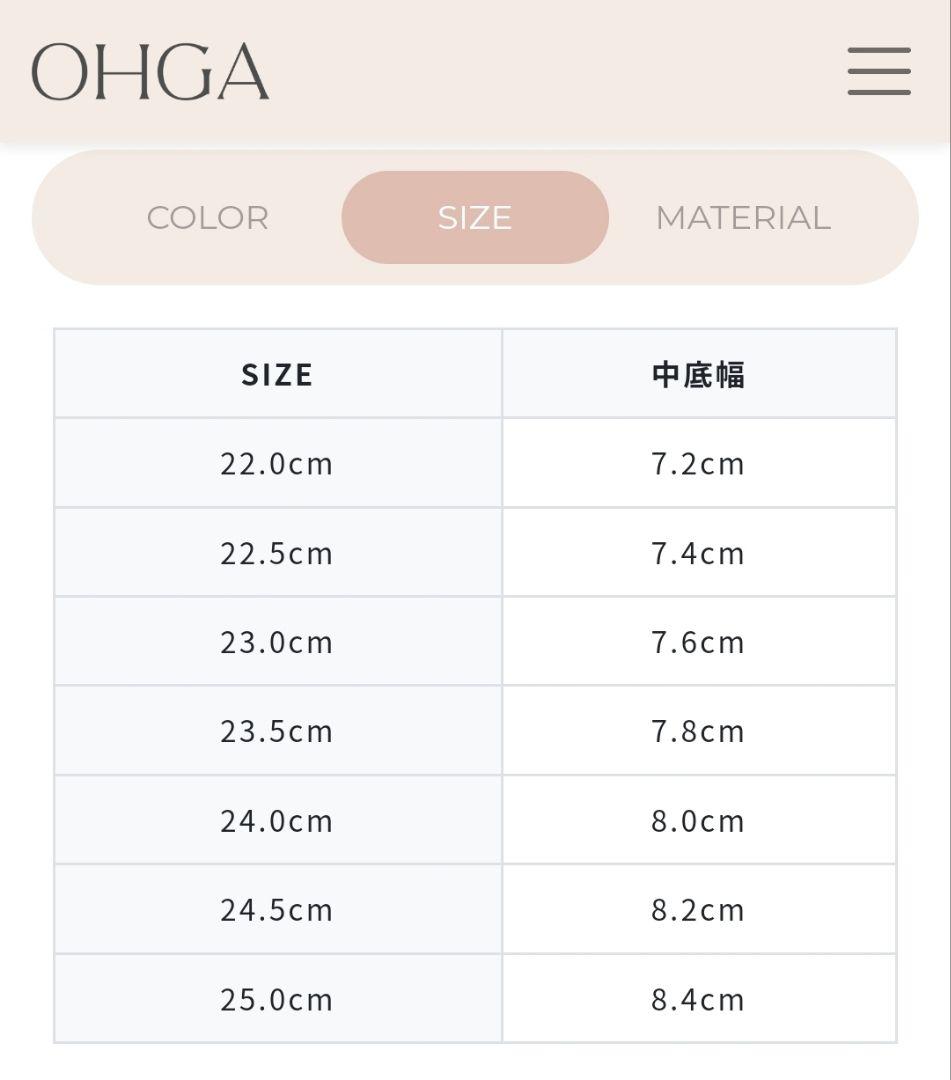Click the 7.8cm width cell
951x1080 pixels.
click(699, 730)
